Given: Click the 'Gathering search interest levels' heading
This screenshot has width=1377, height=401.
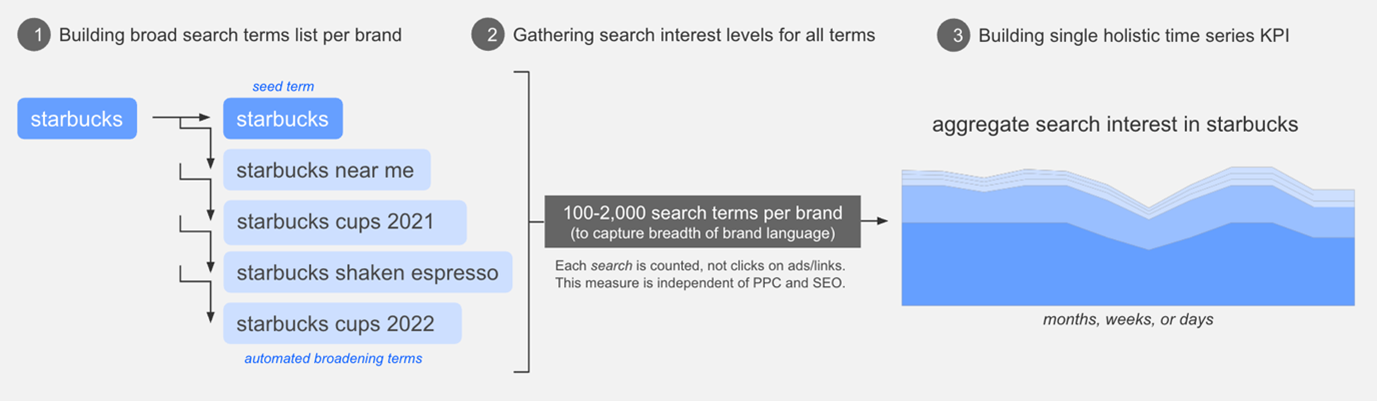Looking at the screenshot, I should 694,35.
